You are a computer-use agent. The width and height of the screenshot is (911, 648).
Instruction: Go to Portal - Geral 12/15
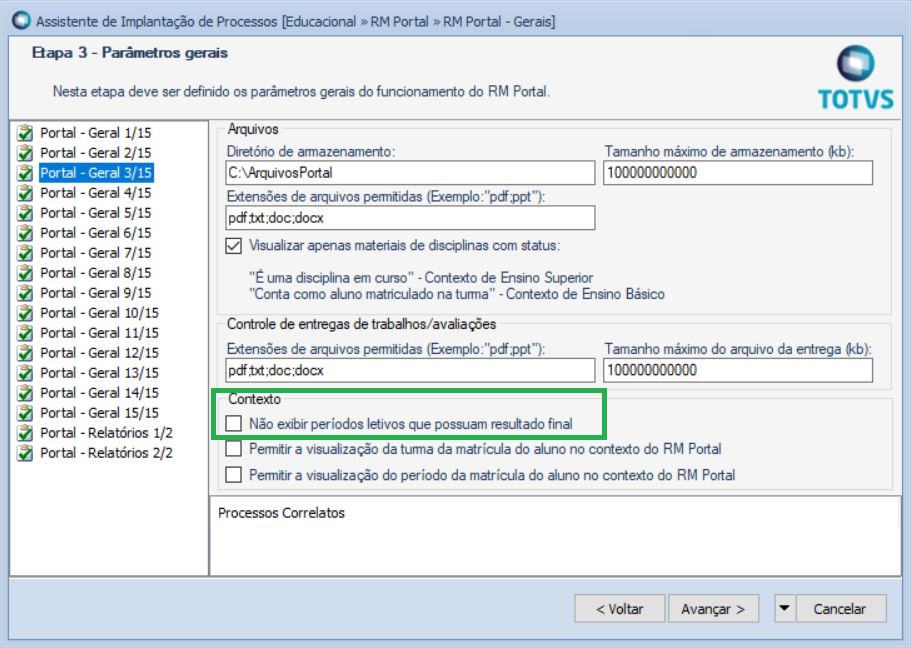(x=99, y=353)
